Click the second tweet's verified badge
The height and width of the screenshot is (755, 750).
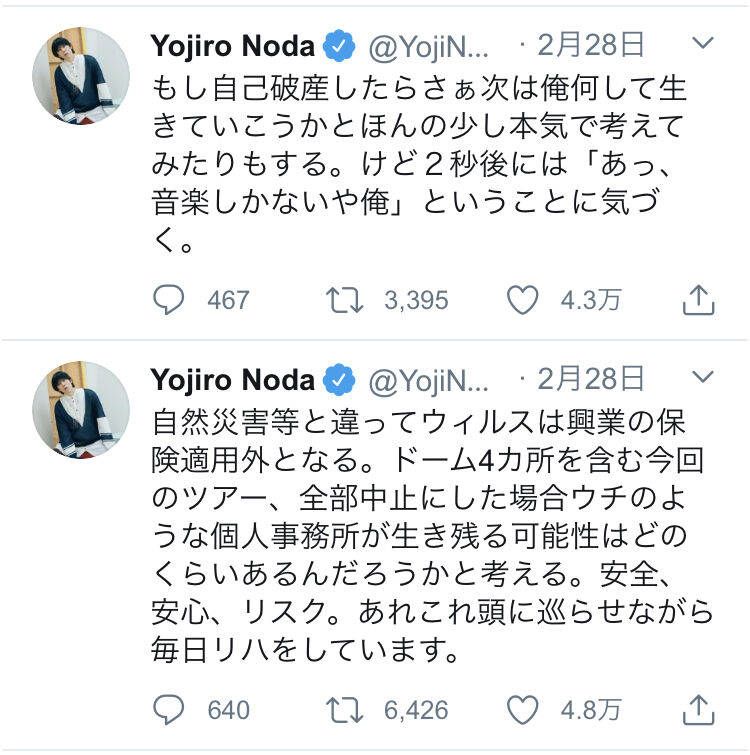point(340,380)
